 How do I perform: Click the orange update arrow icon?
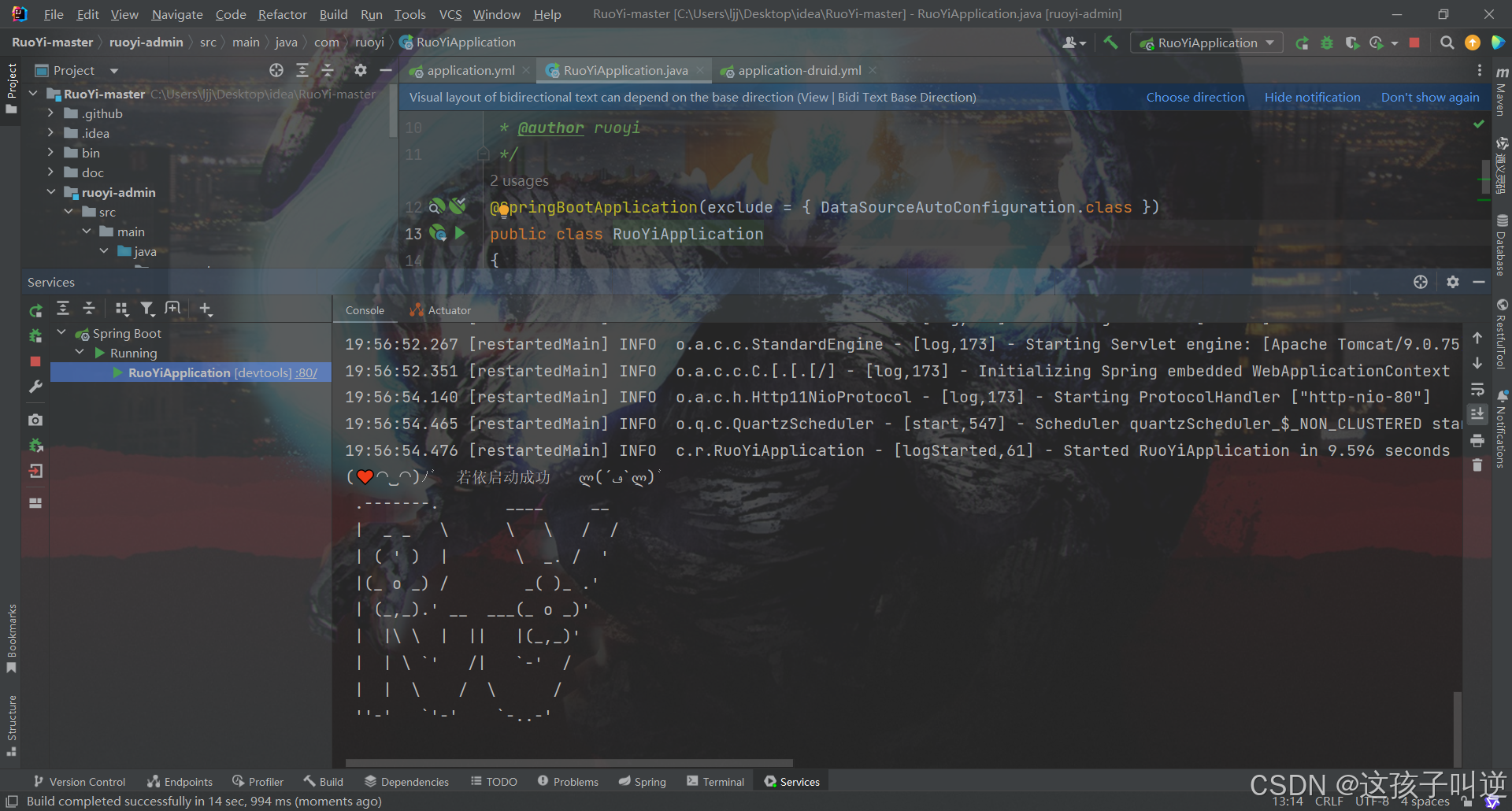pyautogui.click(x=1472, y=43)
